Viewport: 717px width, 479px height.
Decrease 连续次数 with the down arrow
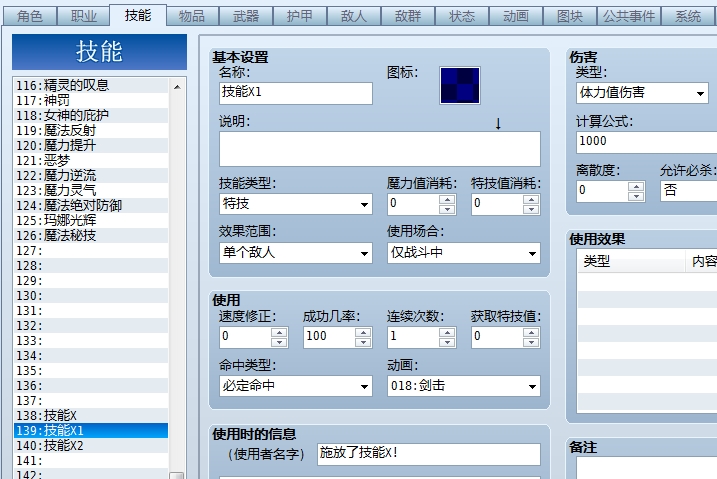[x=447, y=342]
